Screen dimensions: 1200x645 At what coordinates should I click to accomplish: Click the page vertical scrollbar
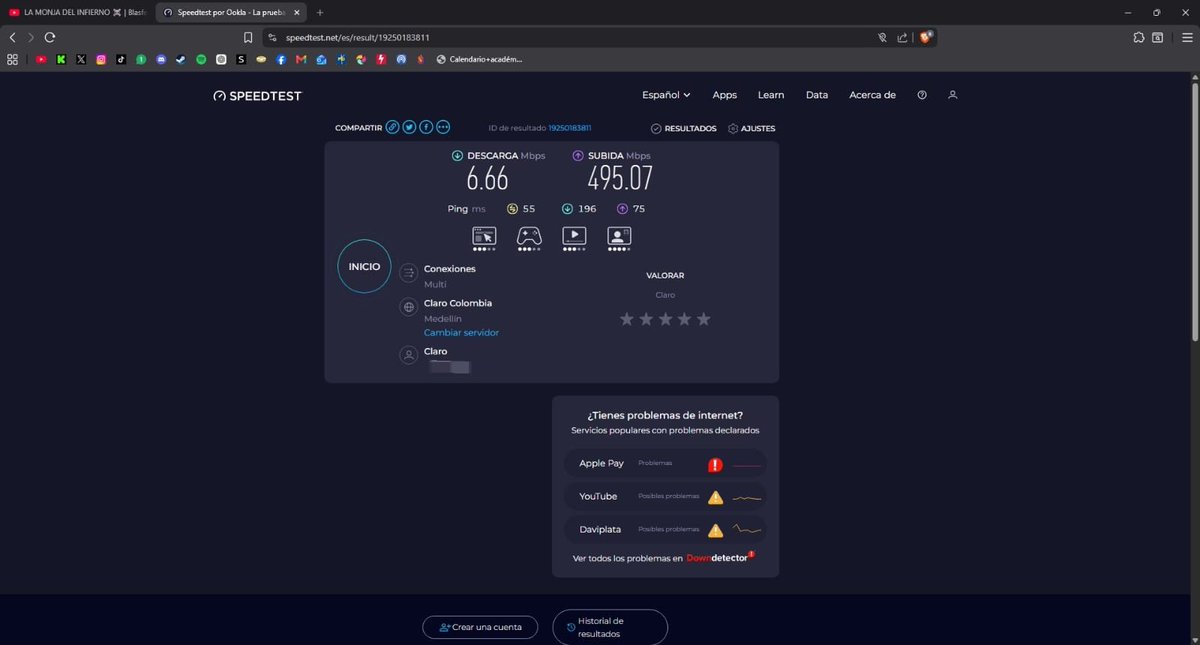click(x=1194, y=210)
